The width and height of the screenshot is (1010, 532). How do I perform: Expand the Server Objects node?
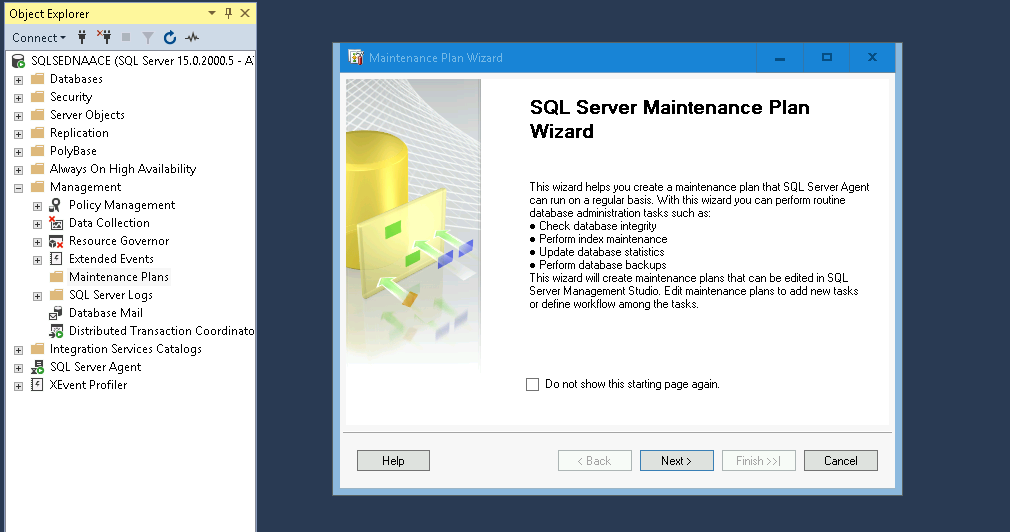tap(18, 116)
